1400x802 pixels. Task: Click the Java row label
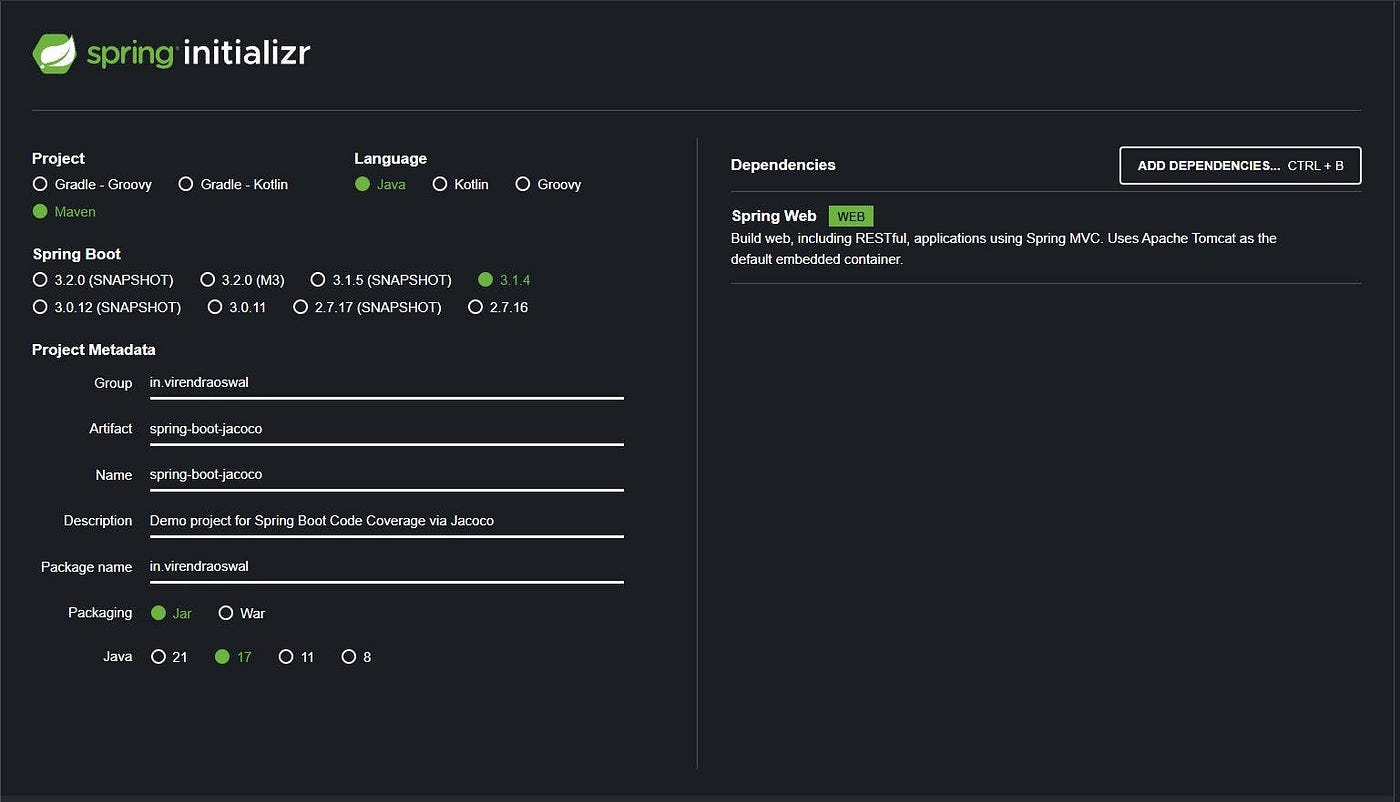tap(117, 657)
